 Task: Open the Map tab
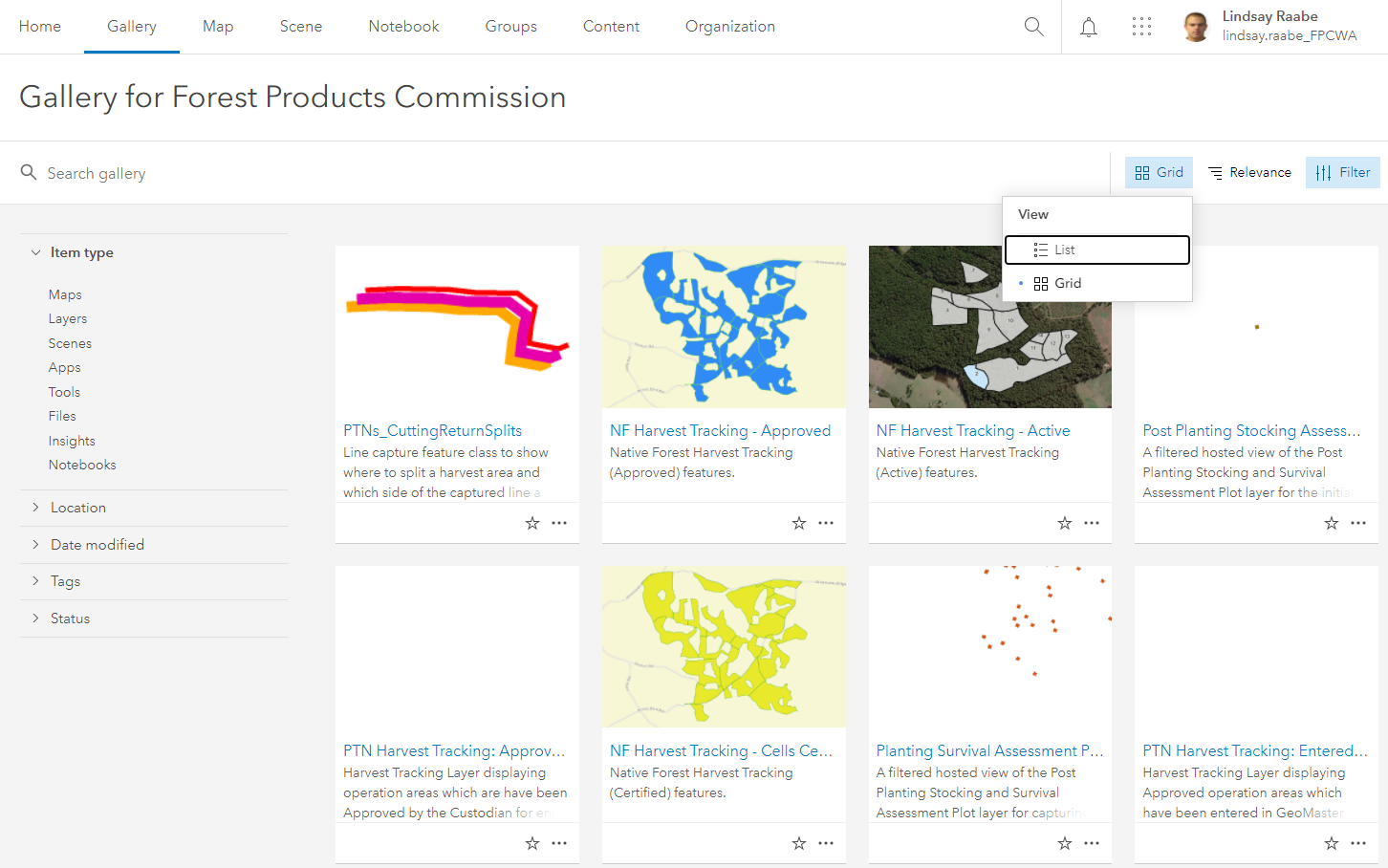[x=218, y=27]
